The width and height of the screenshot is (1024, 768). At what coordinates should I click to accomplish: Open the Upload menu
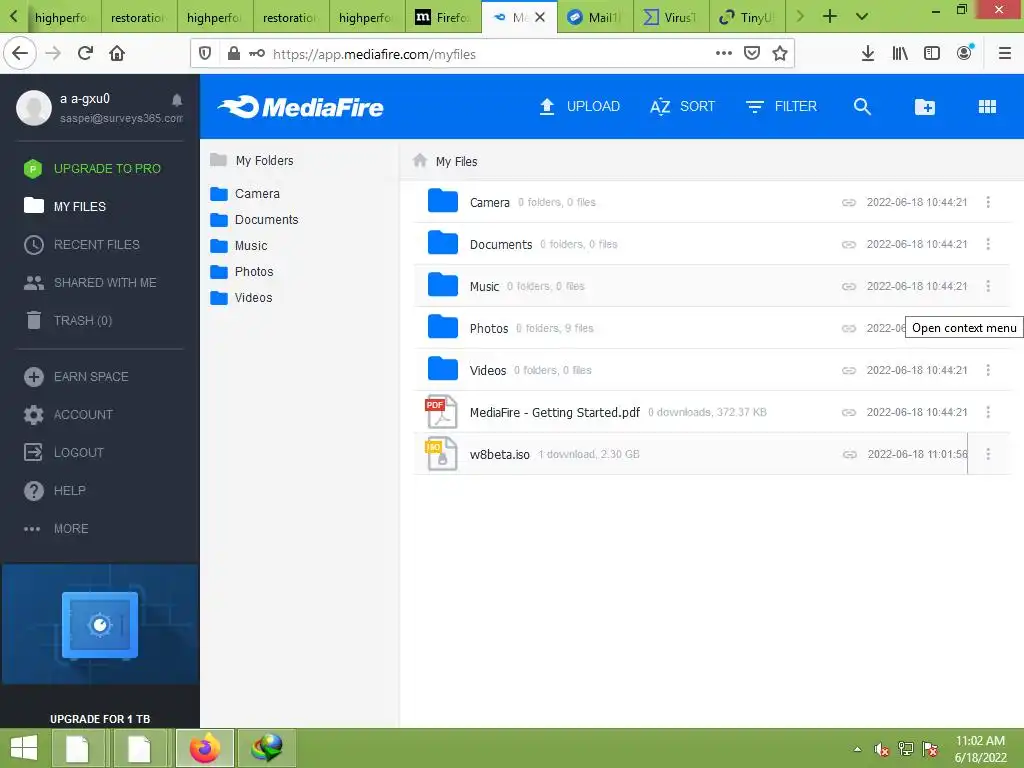pos(579,106)
